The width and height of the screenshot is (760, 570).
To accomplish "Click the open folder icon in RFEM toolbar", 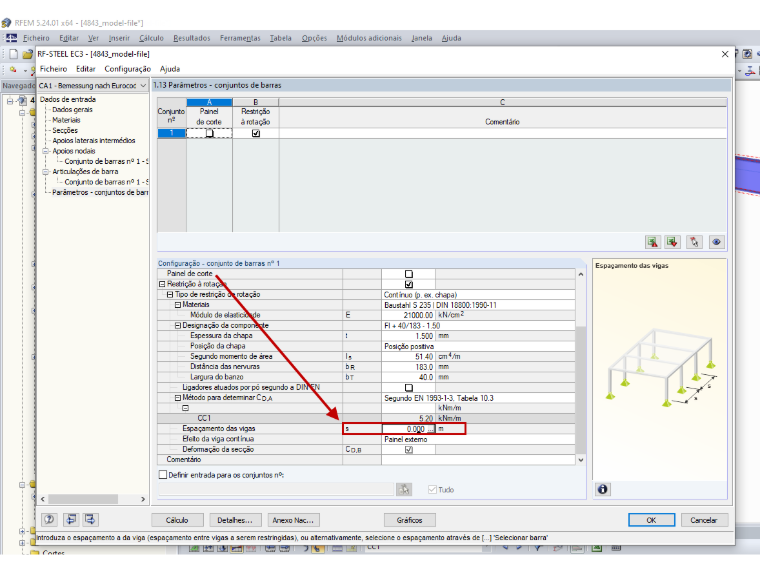I will pyautogui.click(x=28, y=54).
